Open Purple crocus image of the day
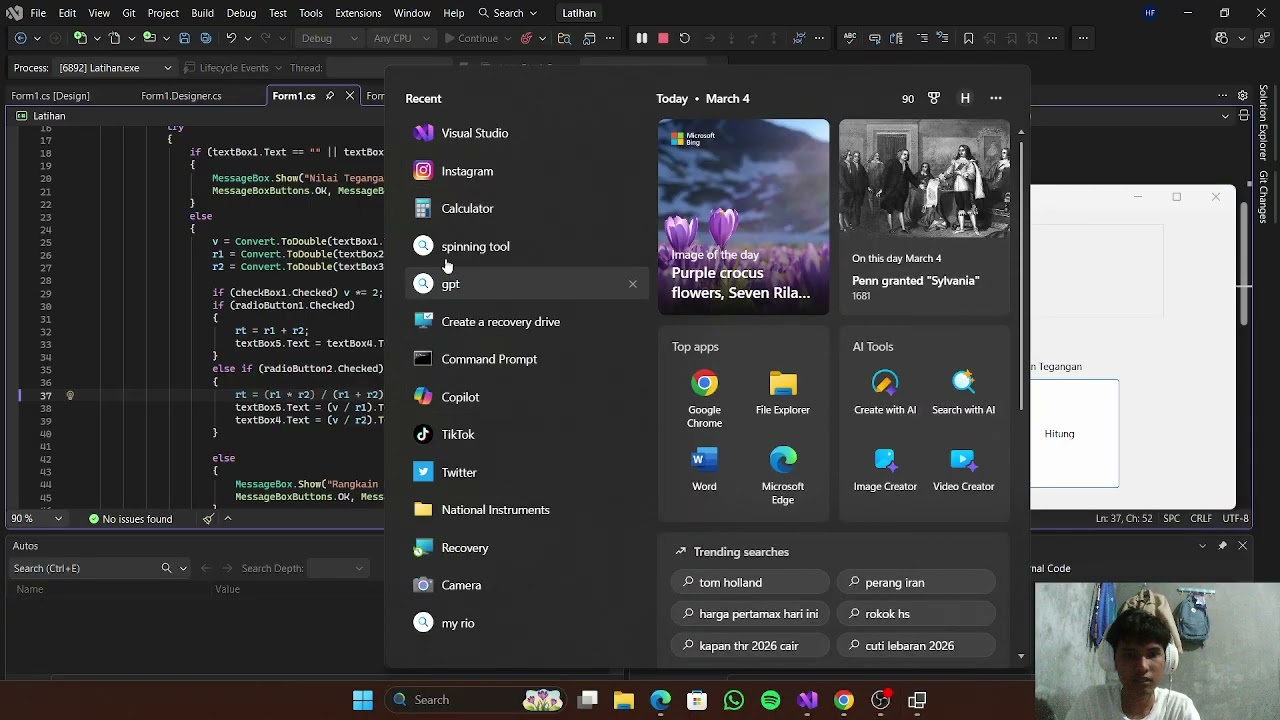This screenshot has width=1280, height=720. tap(744, 217)
